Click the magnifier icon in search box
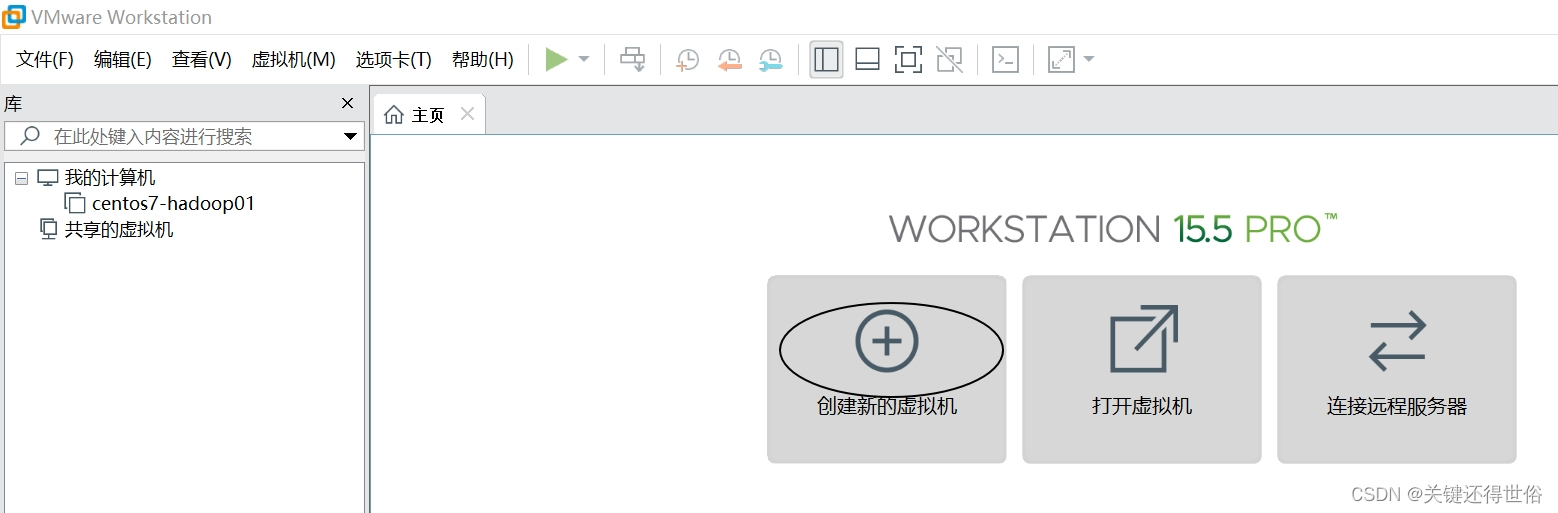 [31, 136]
